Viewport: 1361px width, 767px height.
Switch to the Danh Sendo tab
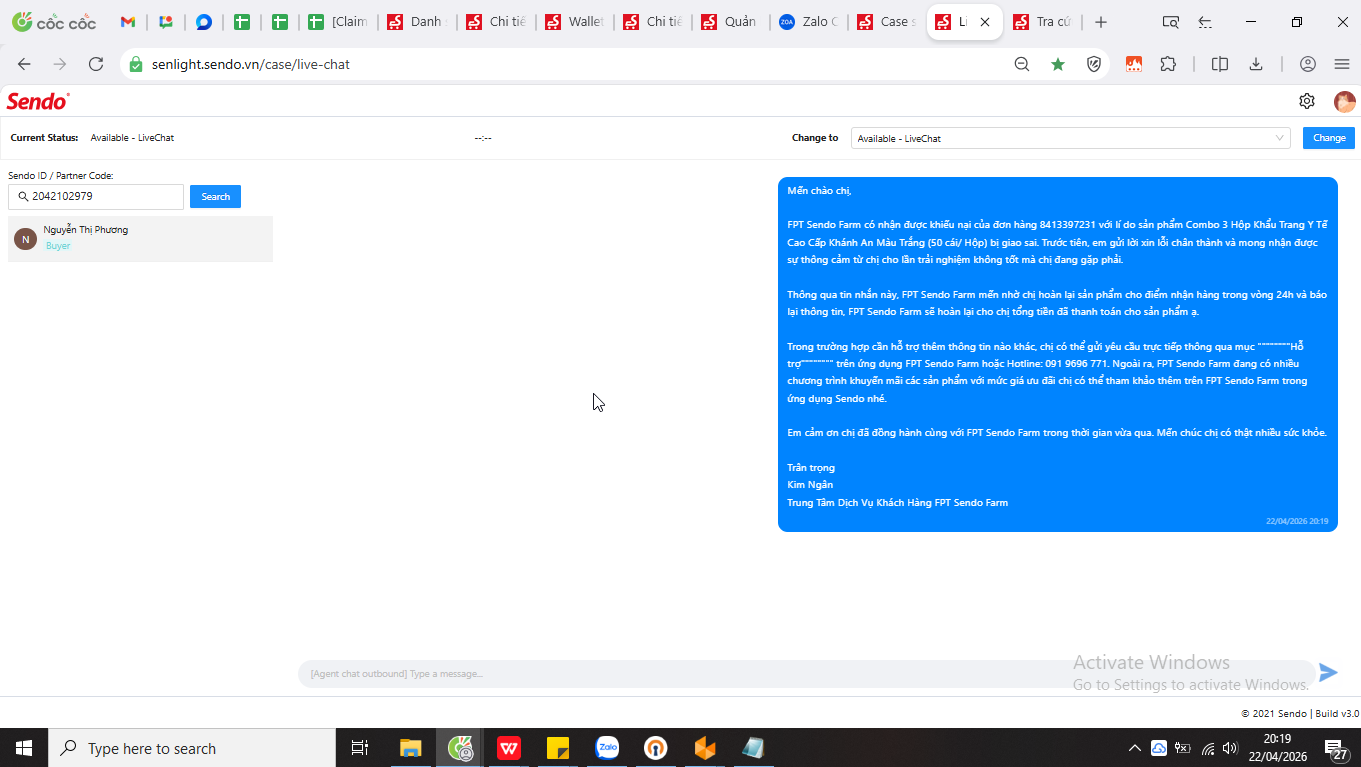point(418,22)
